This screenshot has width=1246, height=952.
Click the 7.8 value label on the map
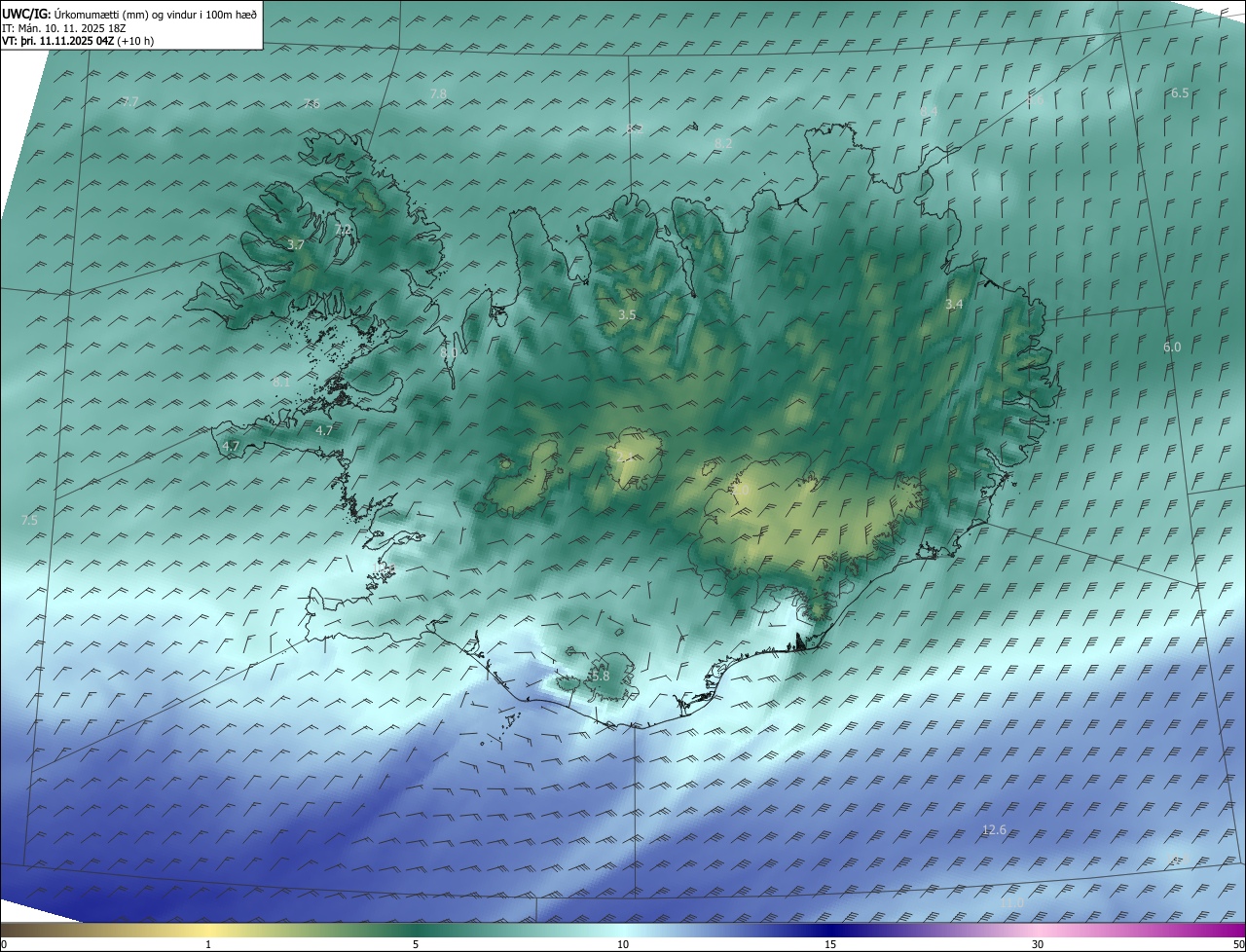click(x=438, y=93)
